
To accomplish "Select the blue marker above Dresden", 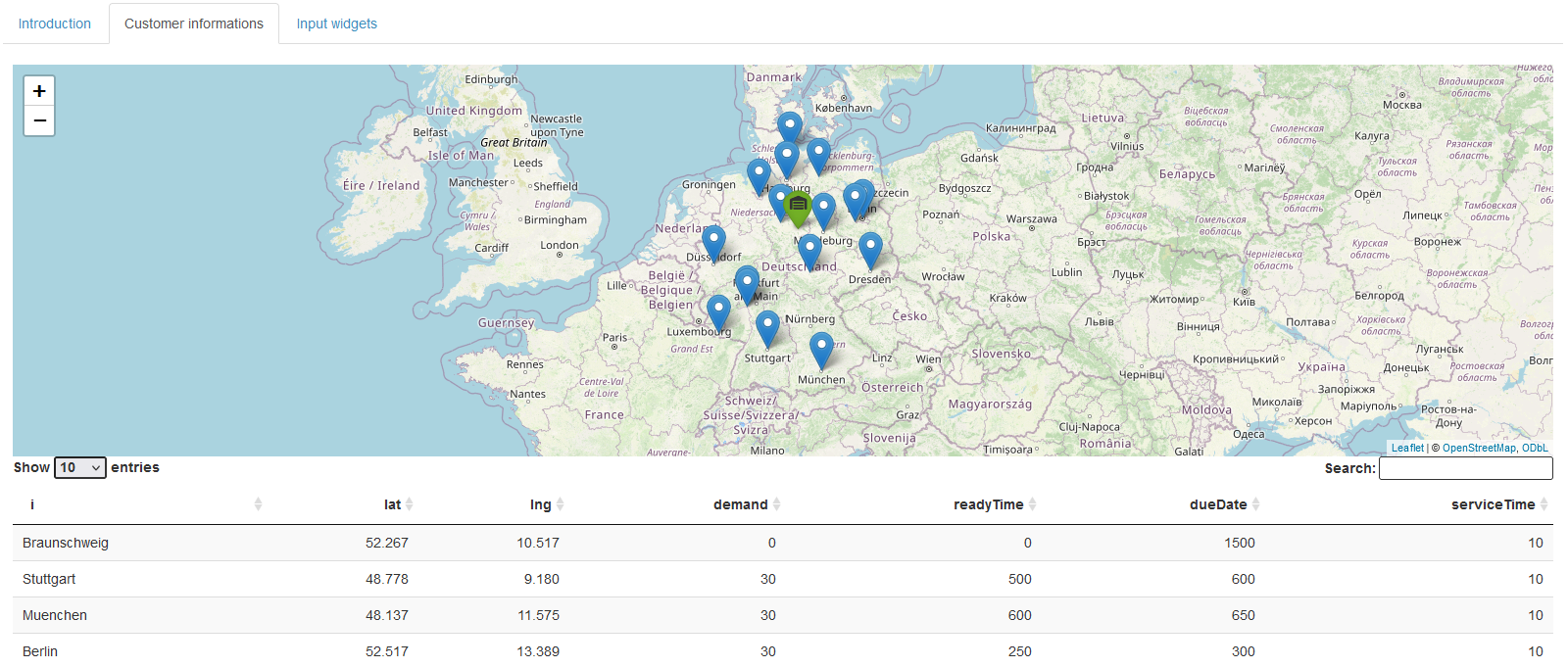I will click(870, 248).
